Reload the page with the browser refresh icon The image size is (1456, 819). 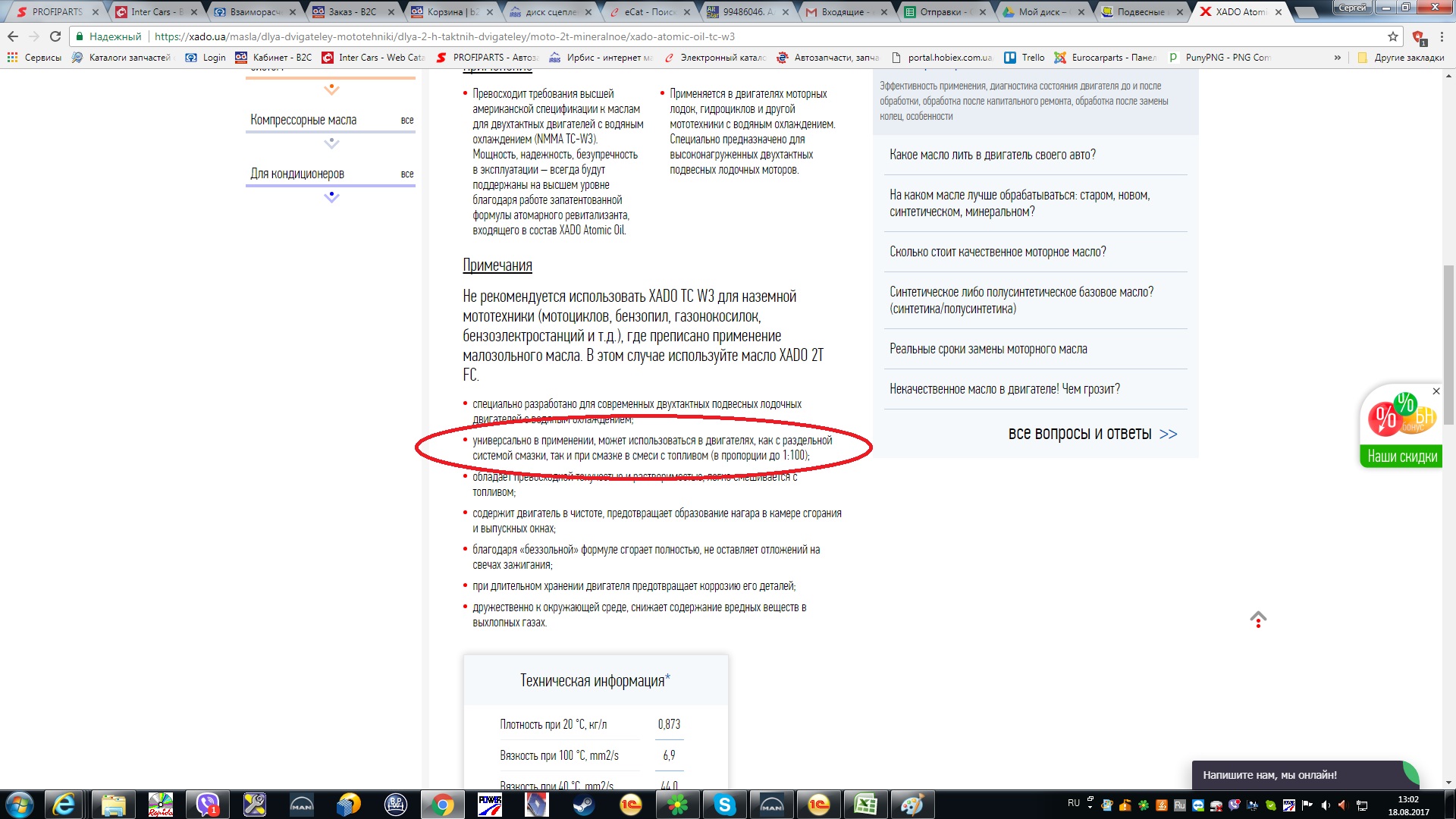[55, 36]
